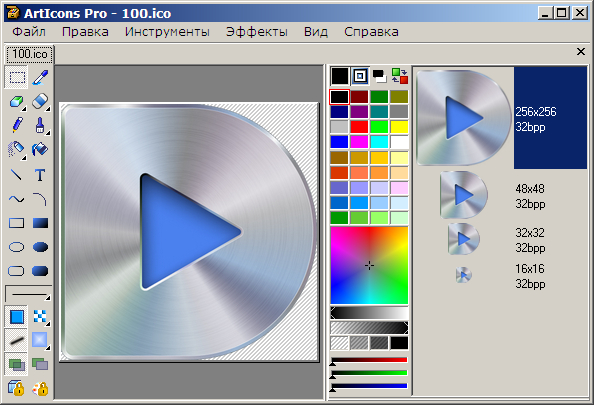The width and height of the screenshot is (594, 405).
Task: Choose the straight line tool
Action: [16, 174]
